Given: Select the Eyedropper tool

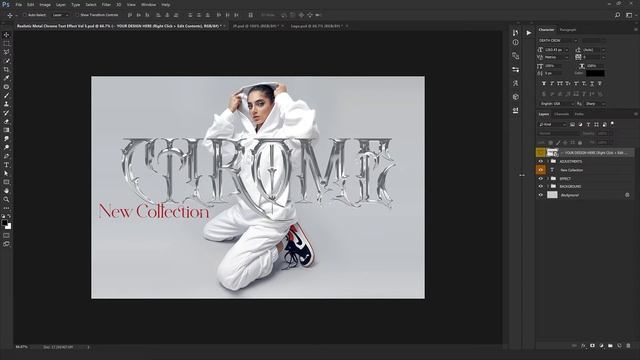Looking at the screenshot, I should (7, 78).
